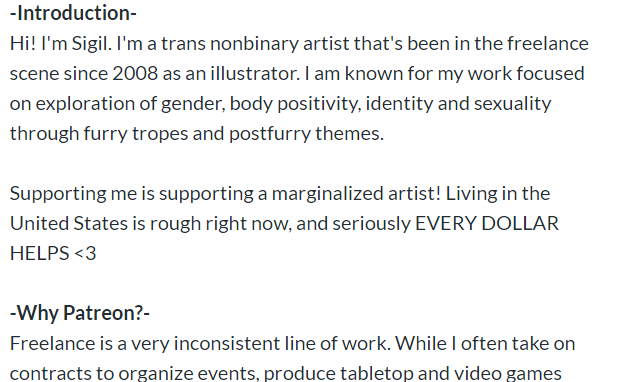
Task: Click the HELPS <3 text
Action: 53,253
